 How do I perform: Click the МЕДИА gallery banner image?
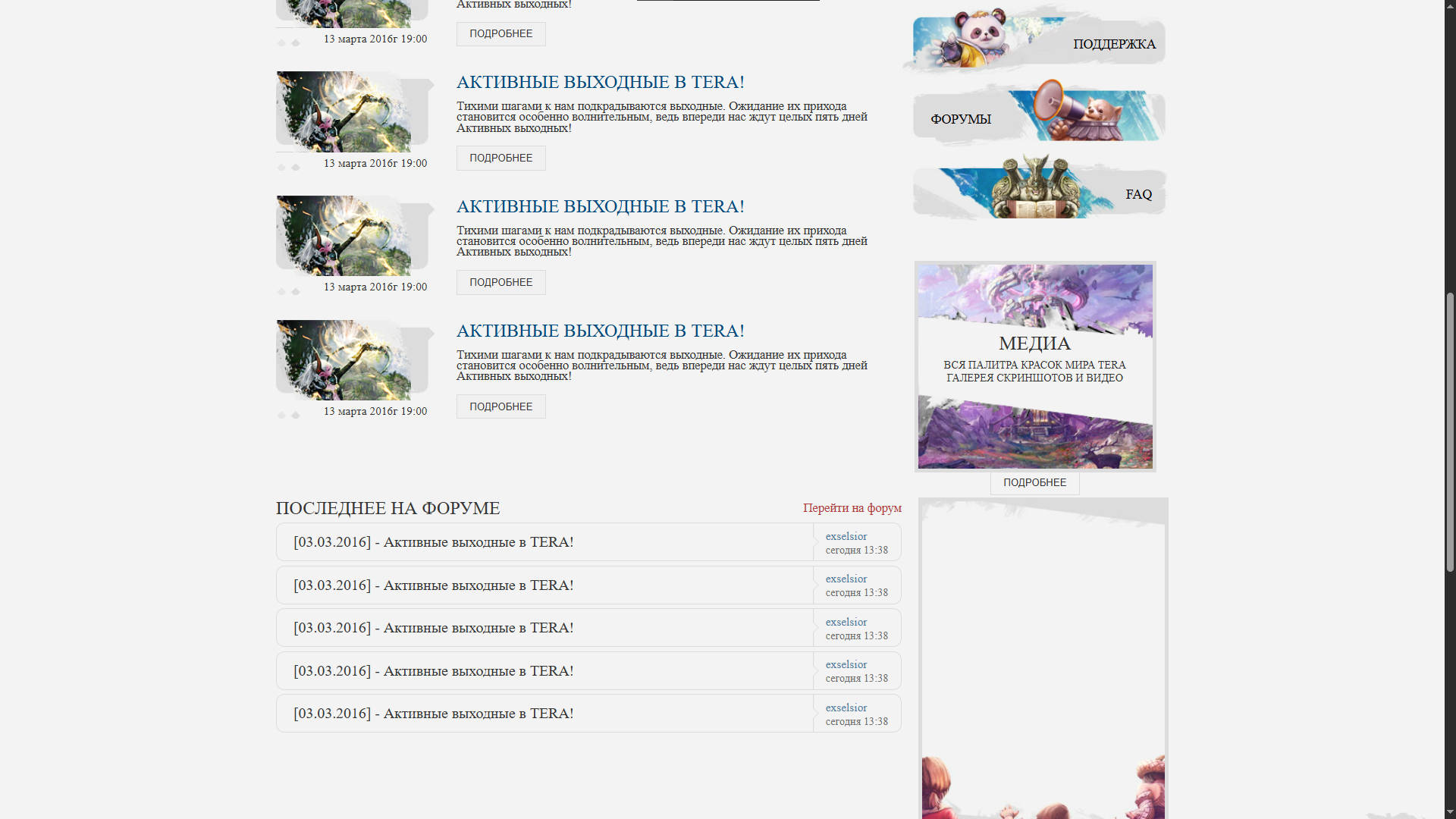1035,366
